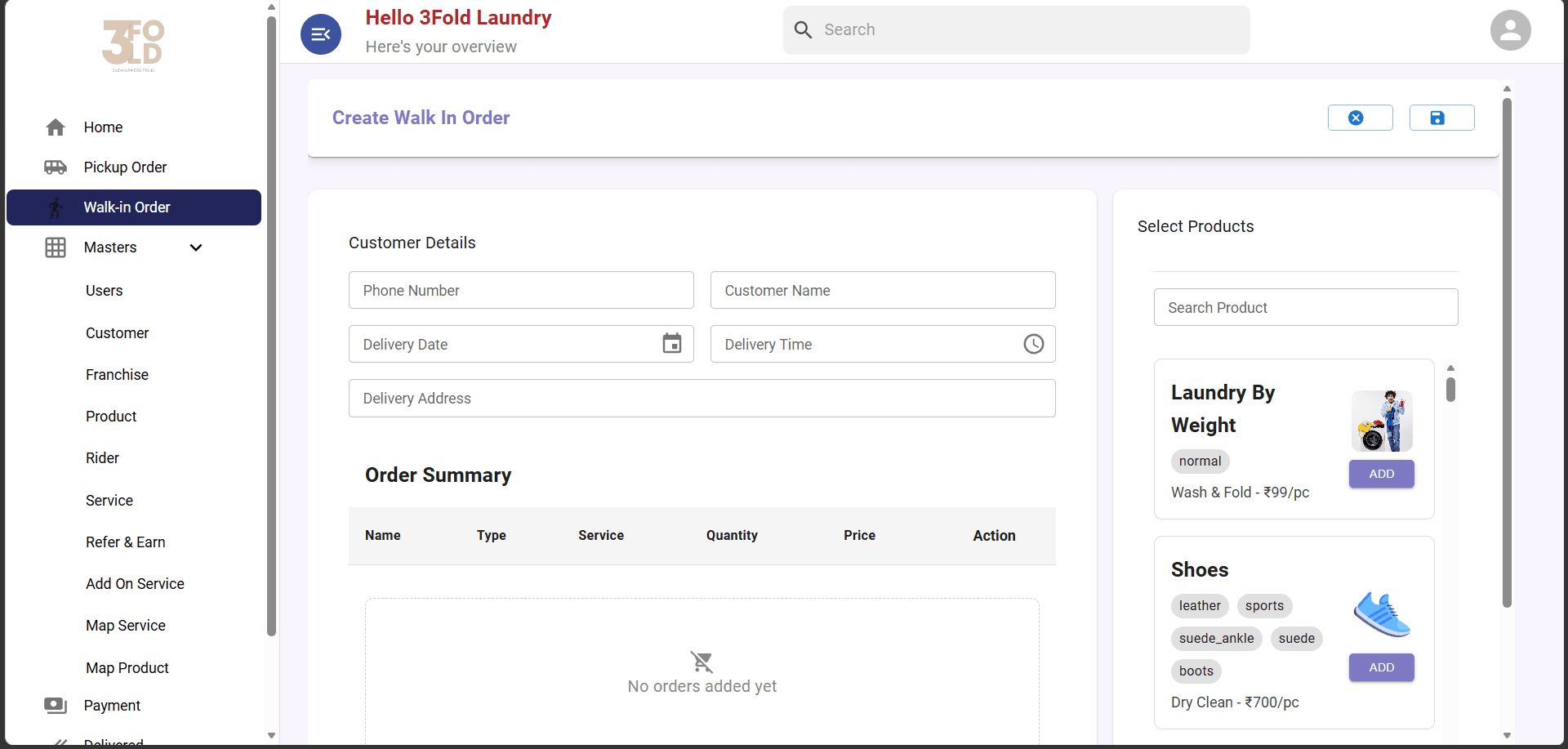Screen dimensions: 1568x749
Task: Click the Action column header
Action: tap(994, 536)
